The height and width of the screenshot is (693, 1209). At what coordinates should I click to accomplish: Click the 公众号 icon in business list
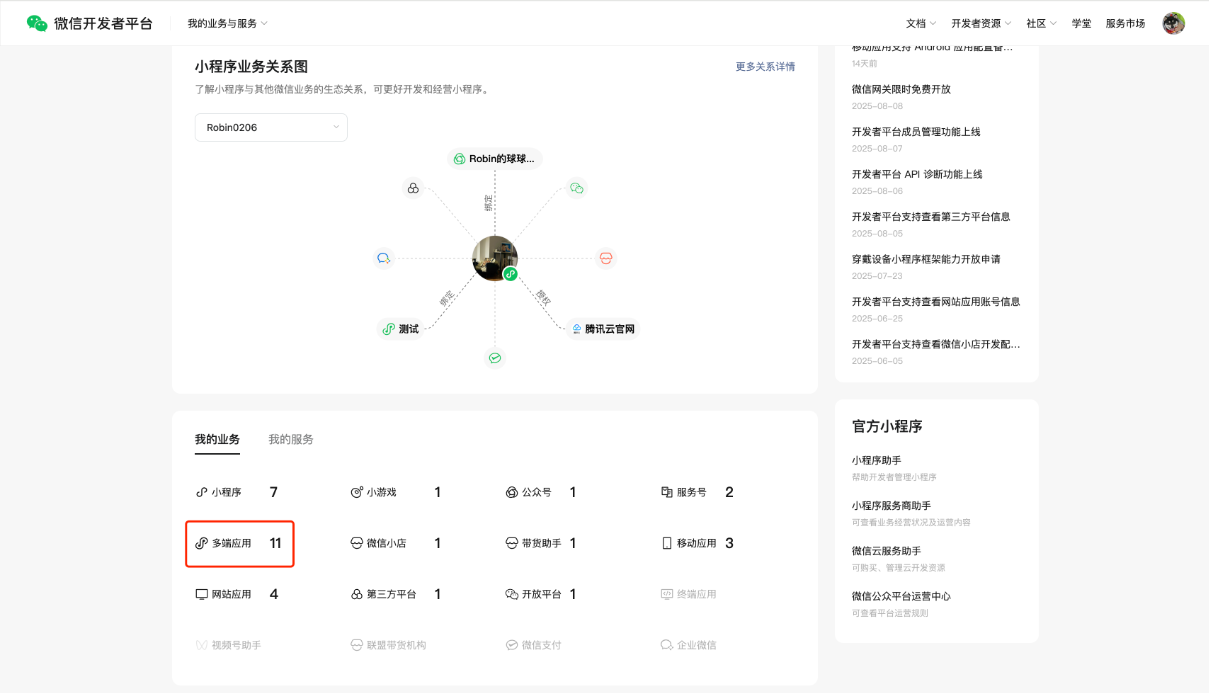[x=511, y=492]
